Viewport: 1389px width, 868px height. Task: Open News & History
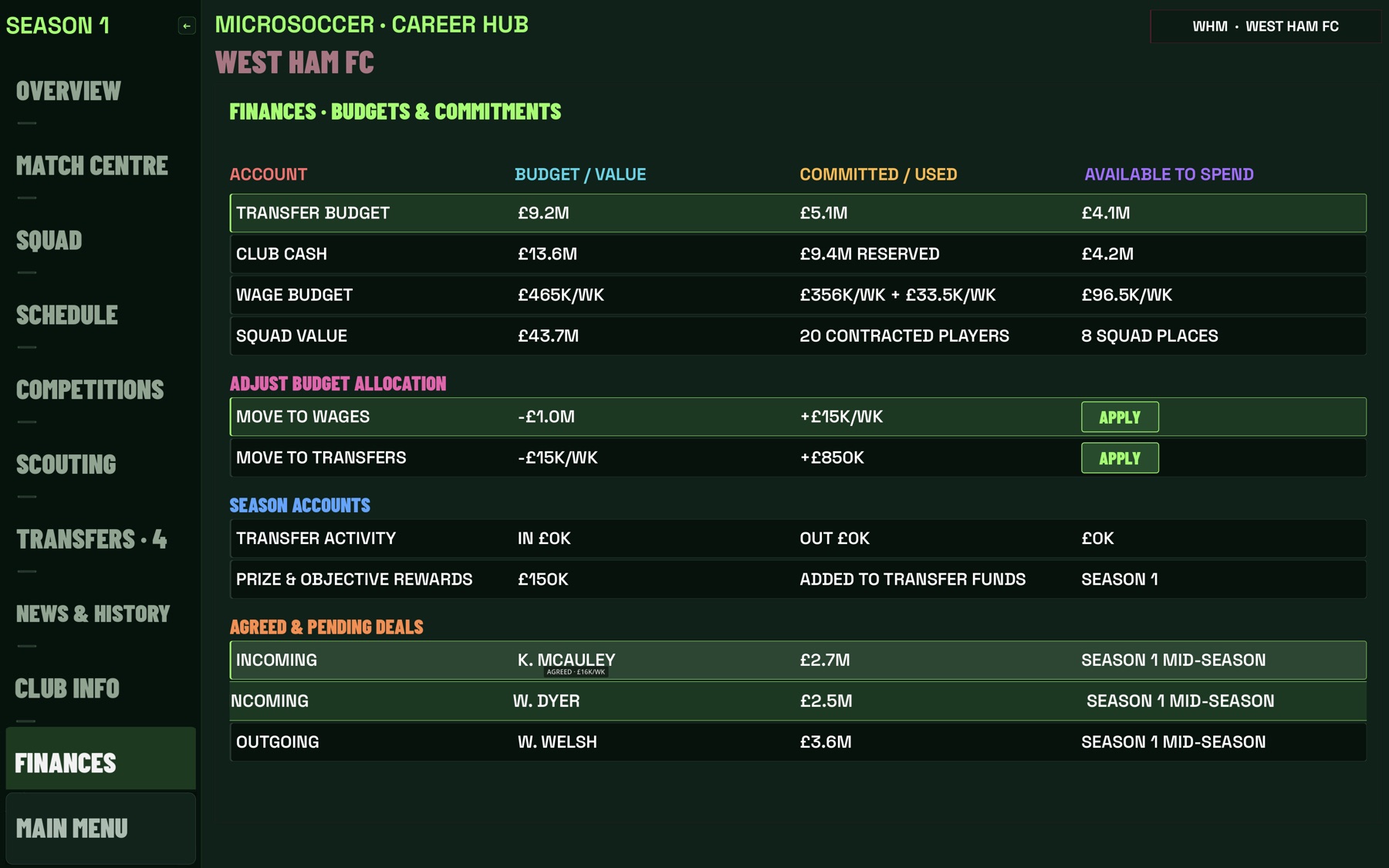click(93, 615)
